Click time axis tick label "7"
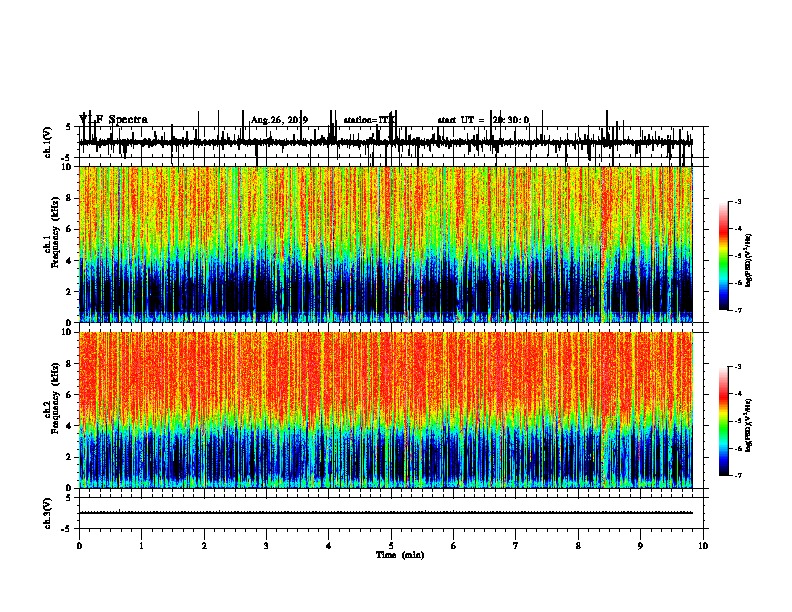792x612 pixels. coord(516,546)
